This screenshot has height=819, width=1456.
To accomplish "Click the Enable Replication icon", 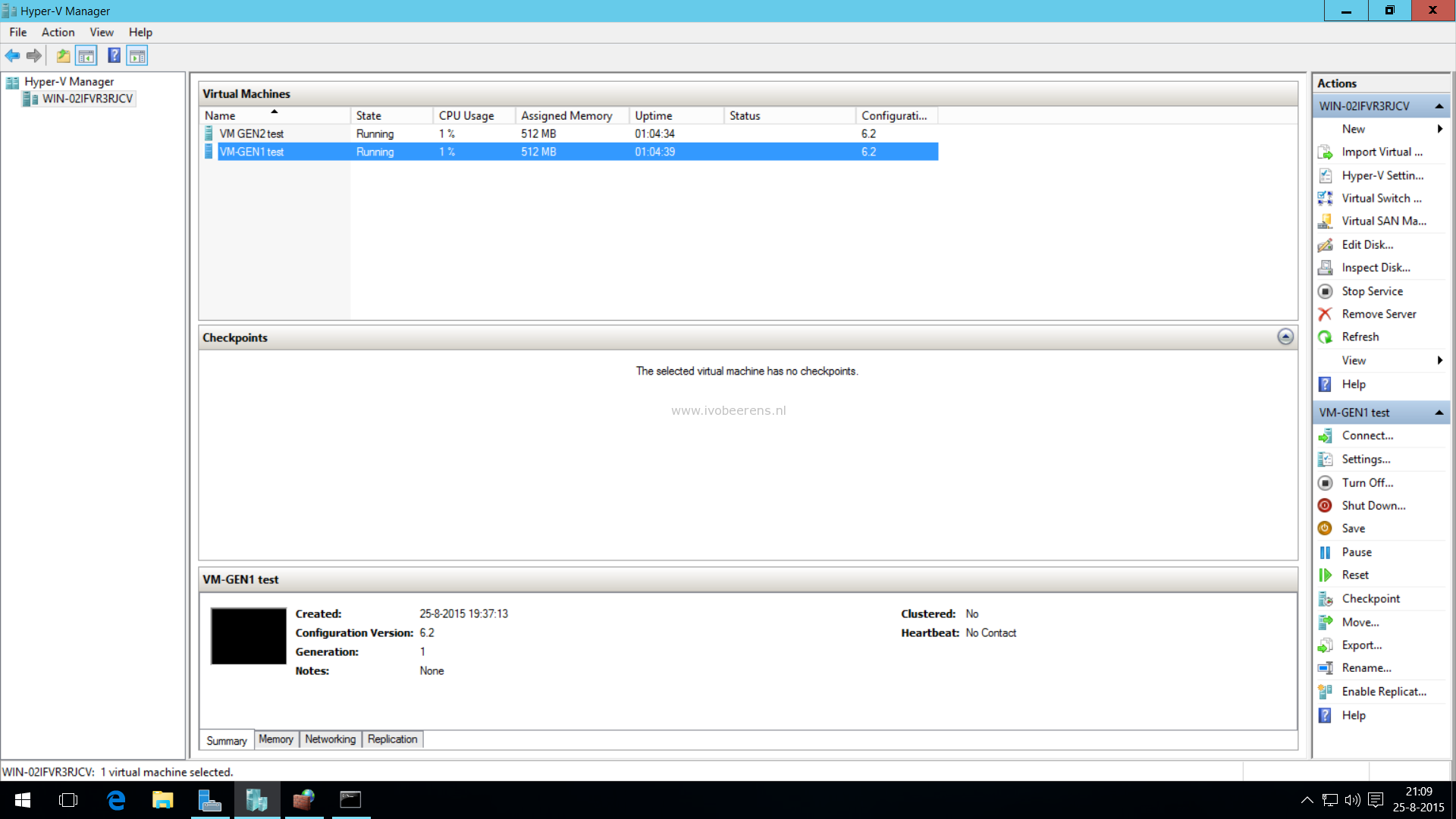I will tap(1325, 692).
